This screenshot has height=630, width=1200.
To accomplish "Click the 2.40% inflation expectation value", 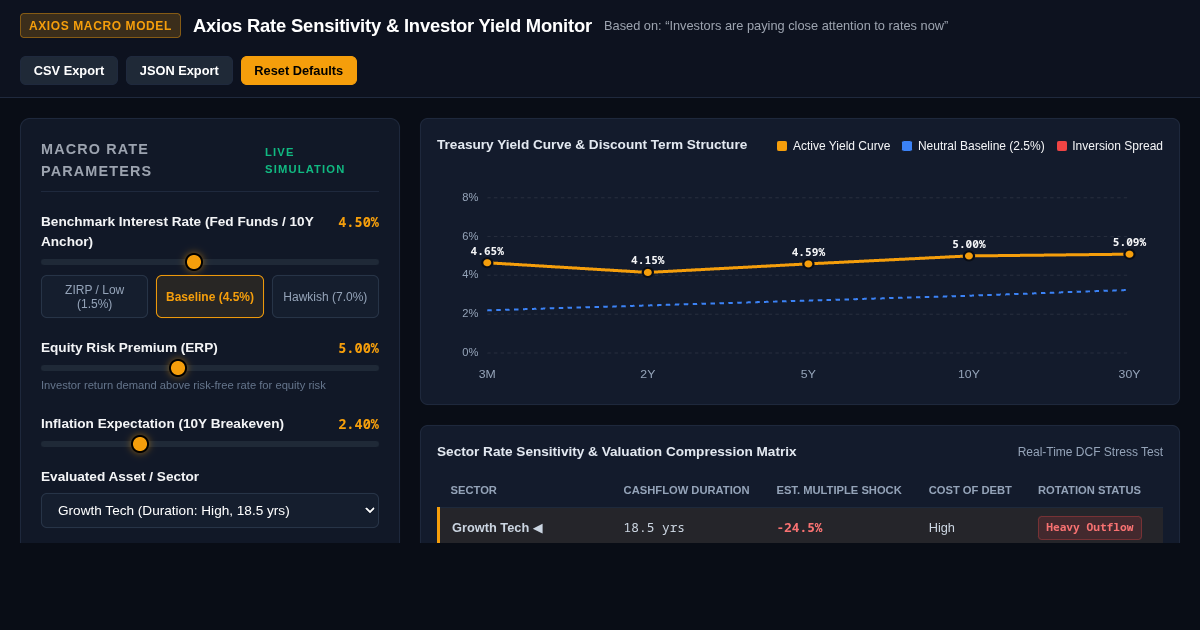I will [358, 425].
